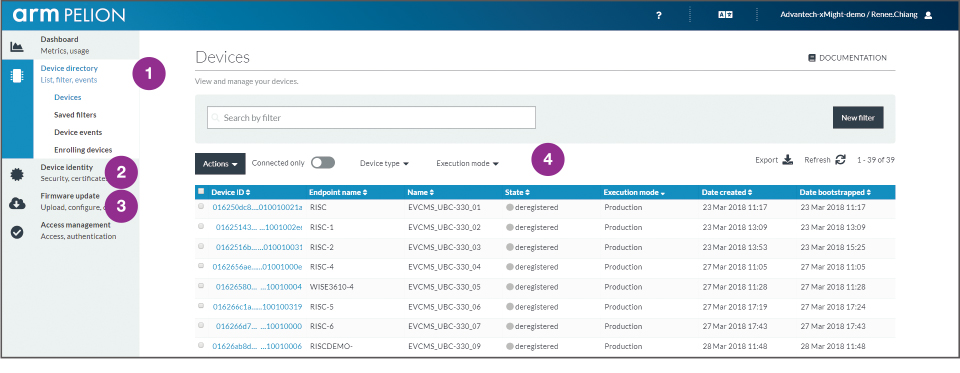Sort by State column arrows
Screen dimensions: 960x373
pos(528,192)
